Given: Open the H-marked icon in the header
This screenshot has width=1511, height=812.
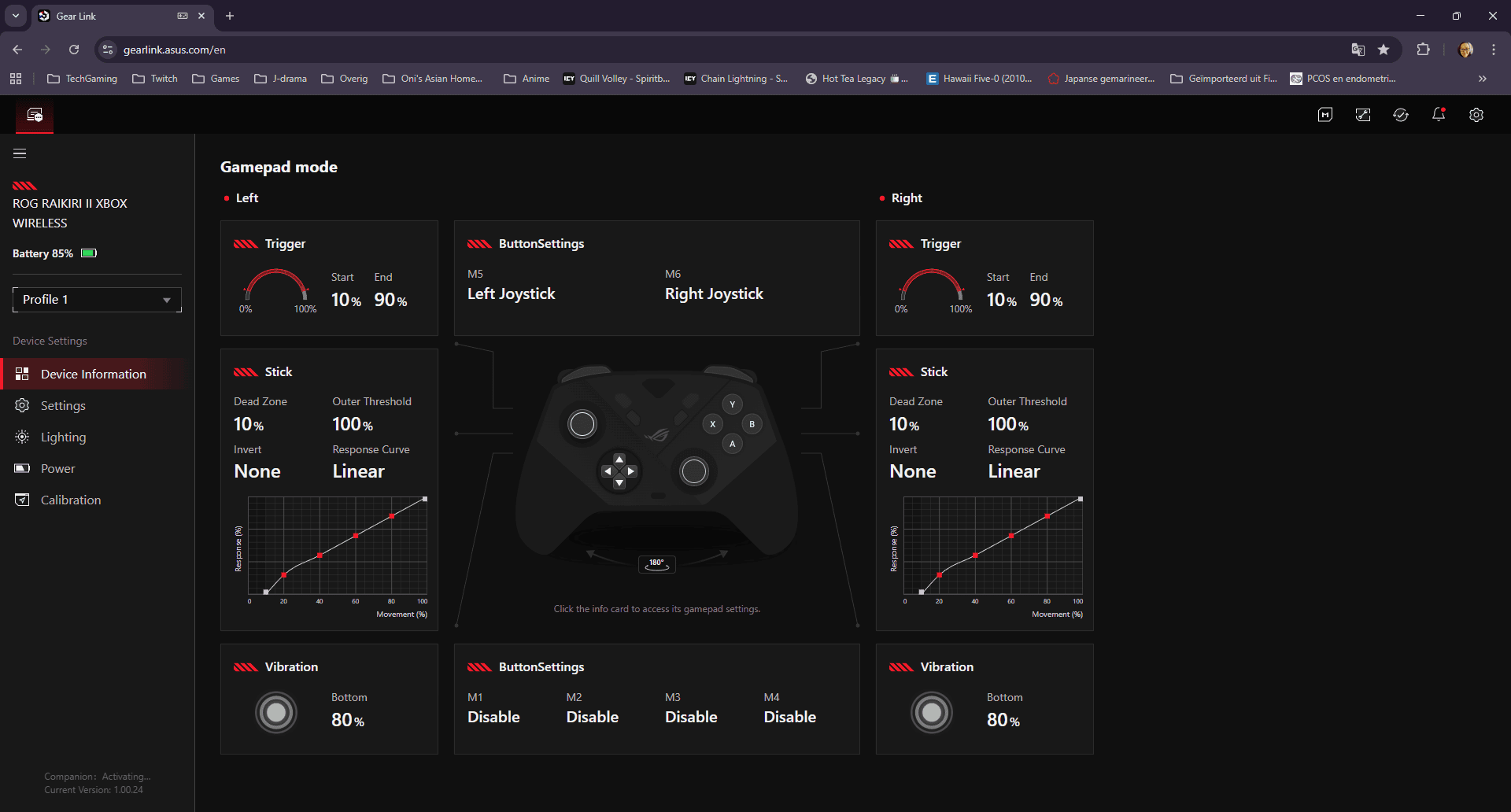Looking at the screenshot, I should point(1324,115).
